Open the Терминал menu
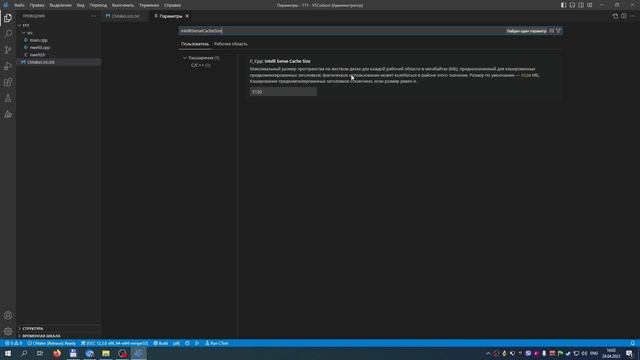This screenshot has width=640, height=360. [149, 5]
